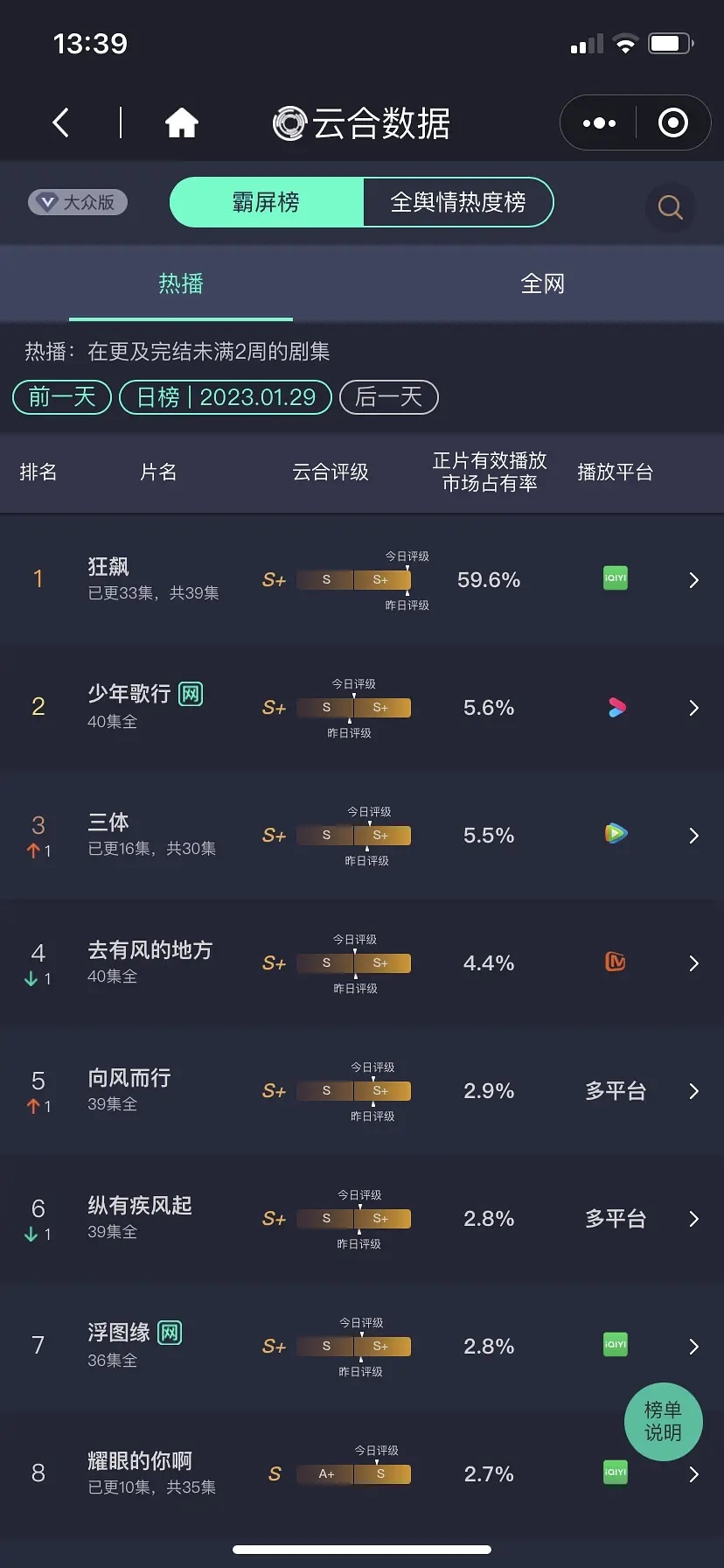Expand details chevron for 向风而行

693,1090
